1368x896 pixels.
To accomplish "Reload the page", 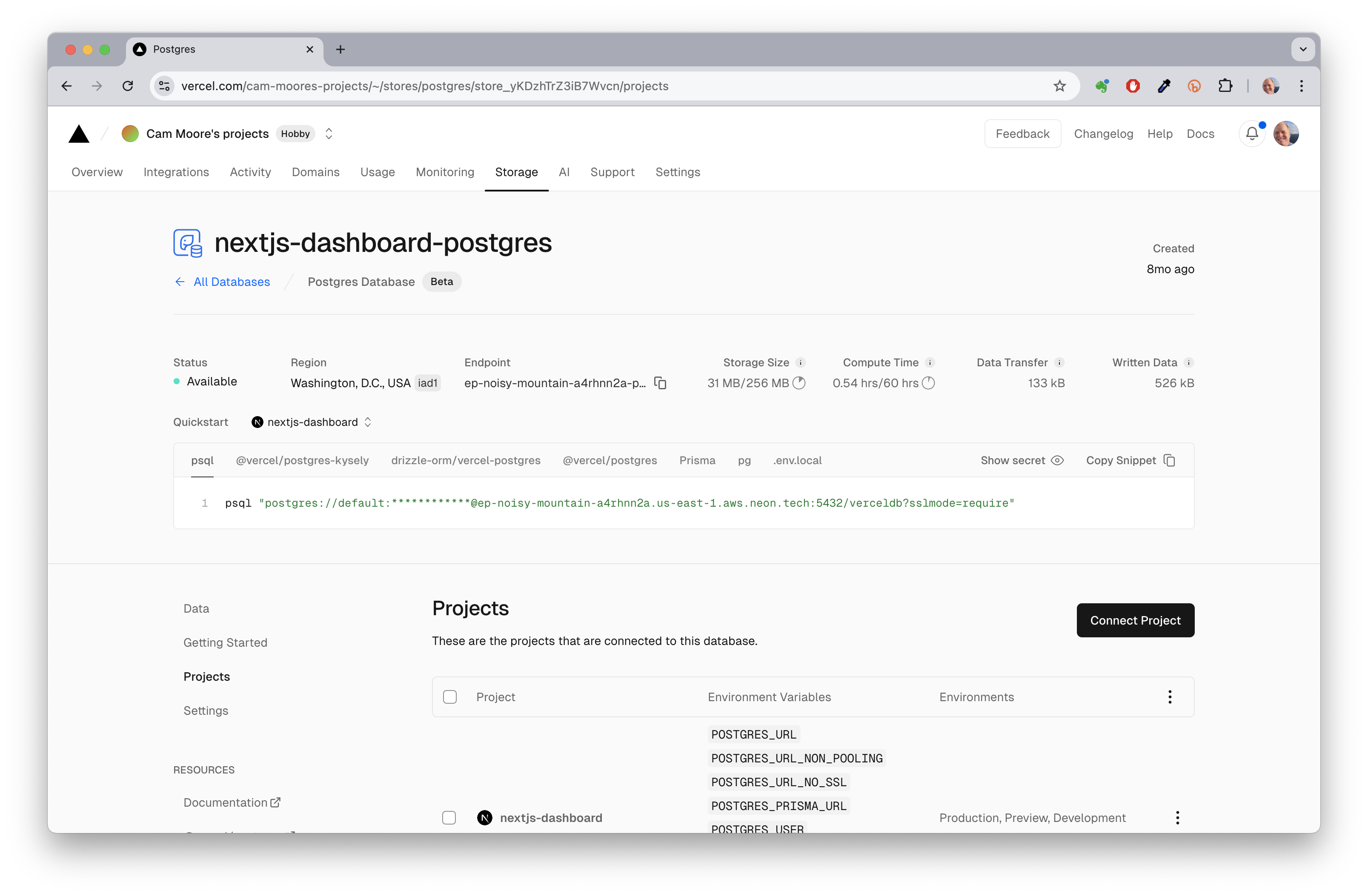I will point(128,86).
